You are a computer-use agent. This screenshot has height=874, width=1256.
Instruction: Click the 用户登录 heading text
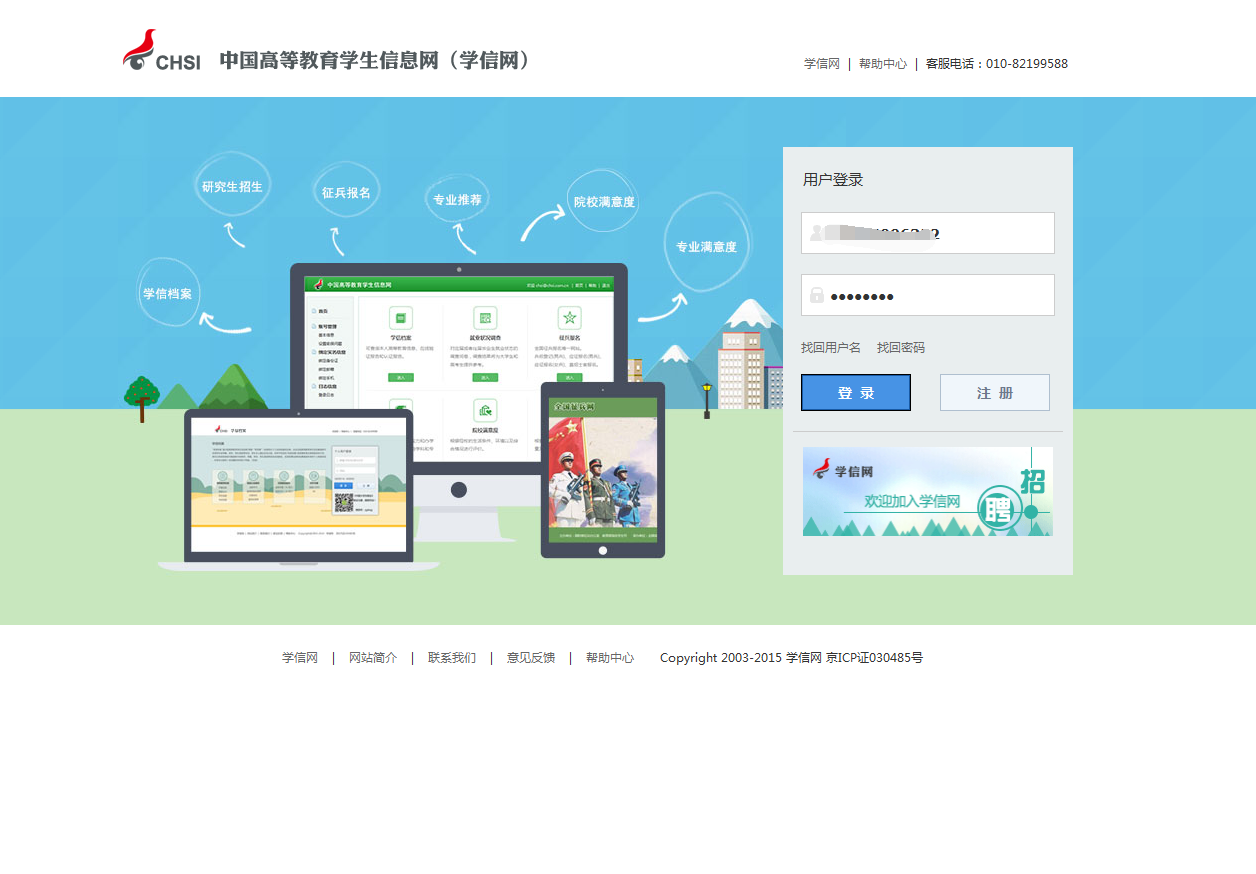[833, 180]
